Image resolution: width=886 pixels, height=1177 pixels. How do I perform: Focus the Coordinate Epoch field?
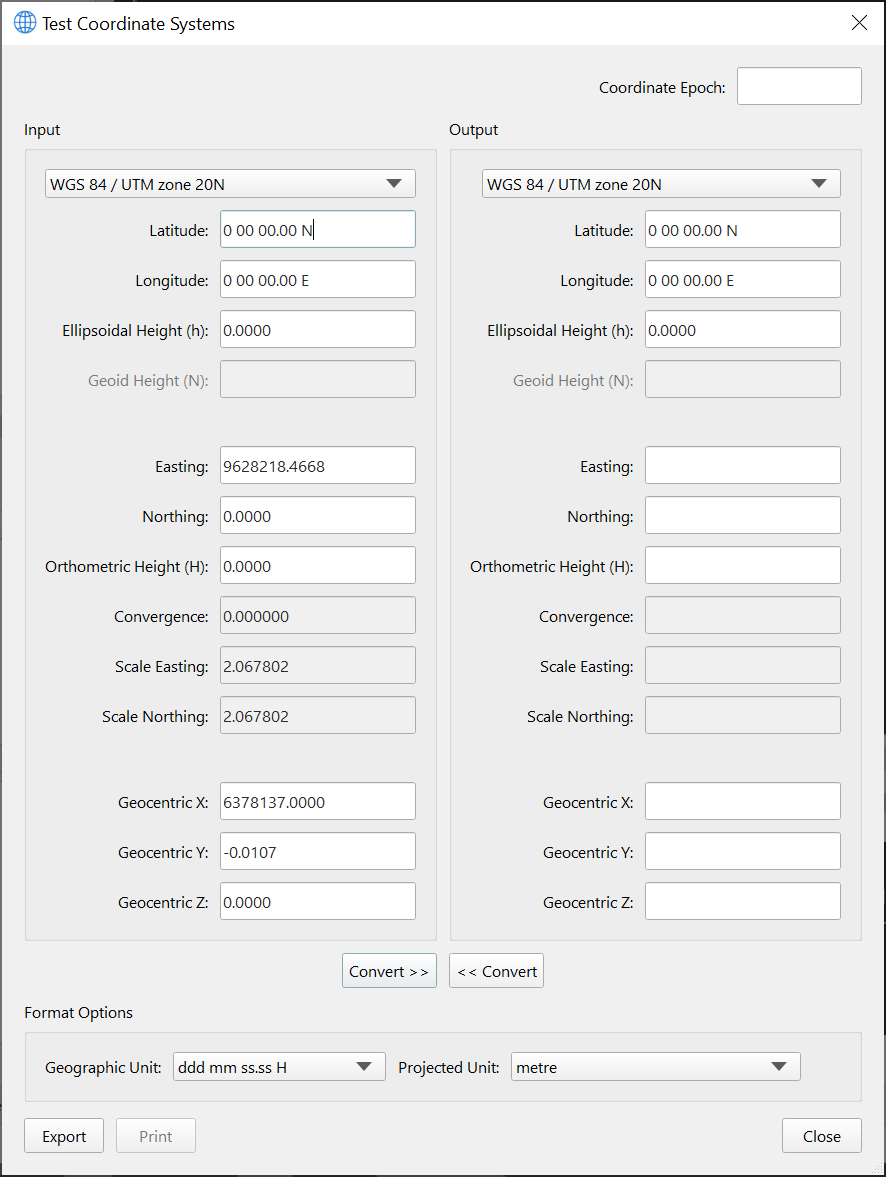[x=798, y=87]
